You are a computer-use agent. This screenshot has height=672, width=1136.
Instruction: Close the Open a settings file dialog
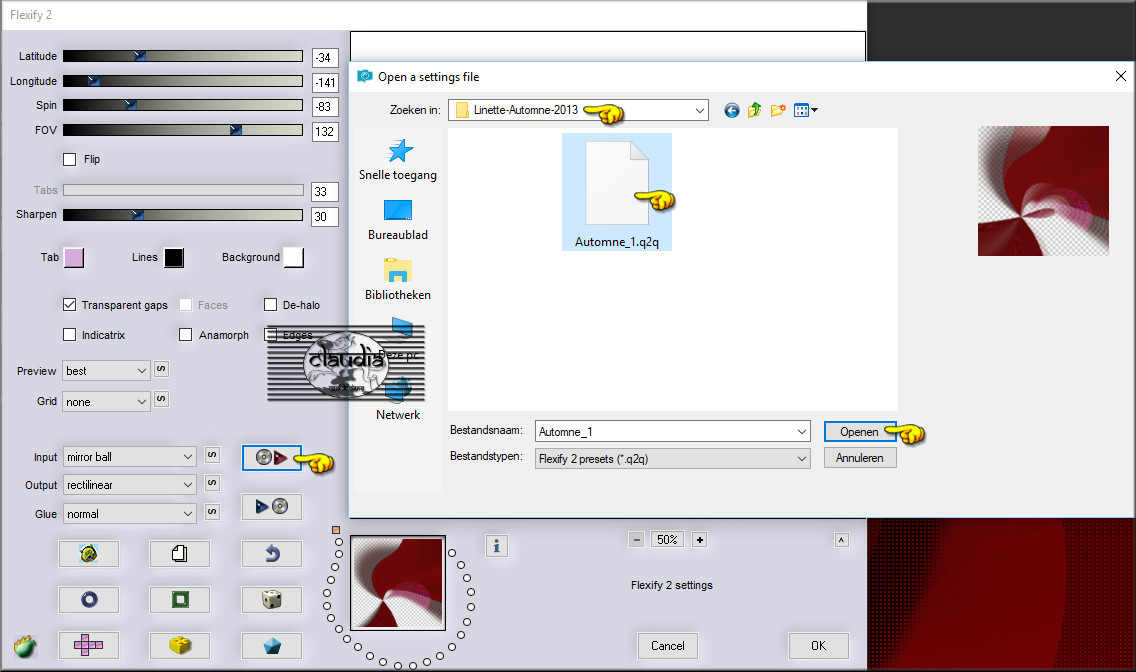[1121, 76]
